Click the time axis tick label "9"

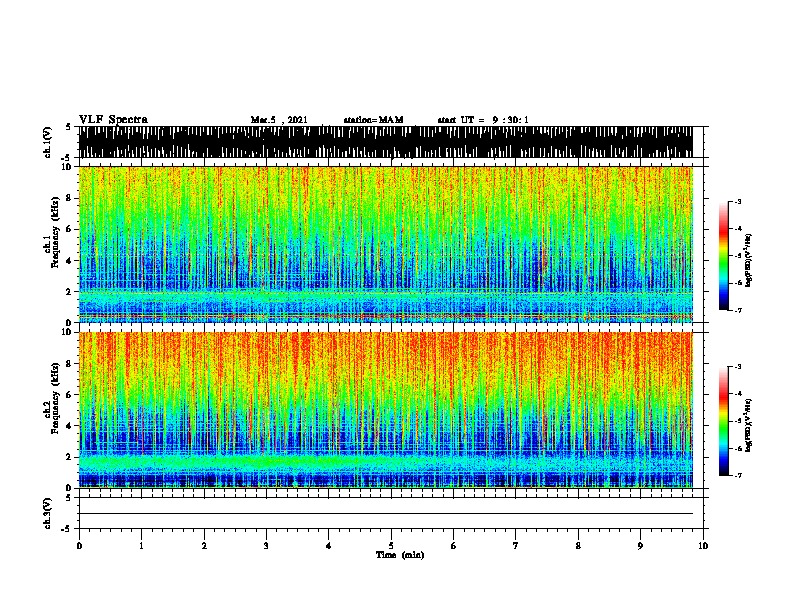[x=640, y=546]
